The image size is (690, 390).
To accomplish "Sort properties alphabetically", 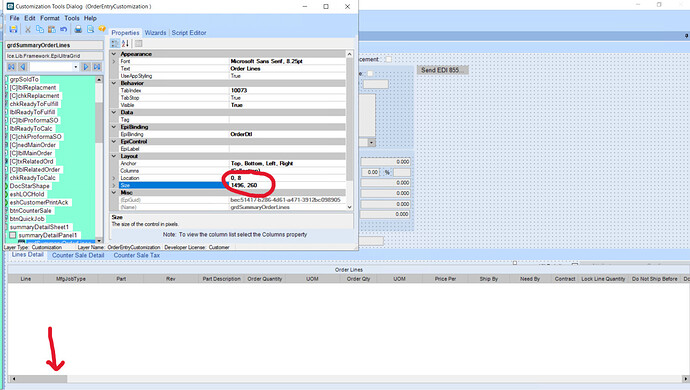I will point(125,43).
